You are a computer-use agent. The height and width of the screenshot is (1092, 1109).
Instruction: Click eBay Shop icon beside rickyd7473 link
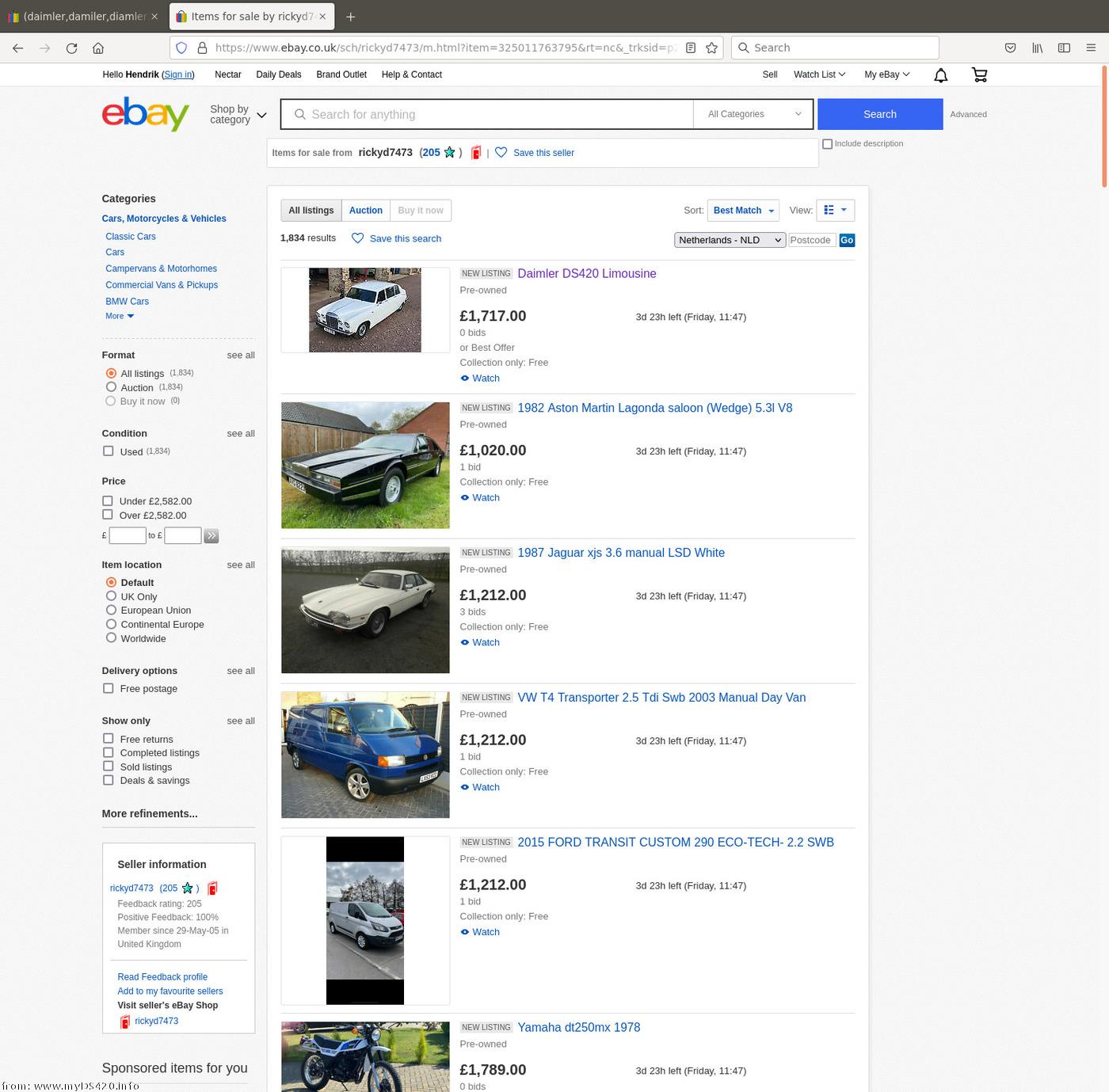[124, 1022]
